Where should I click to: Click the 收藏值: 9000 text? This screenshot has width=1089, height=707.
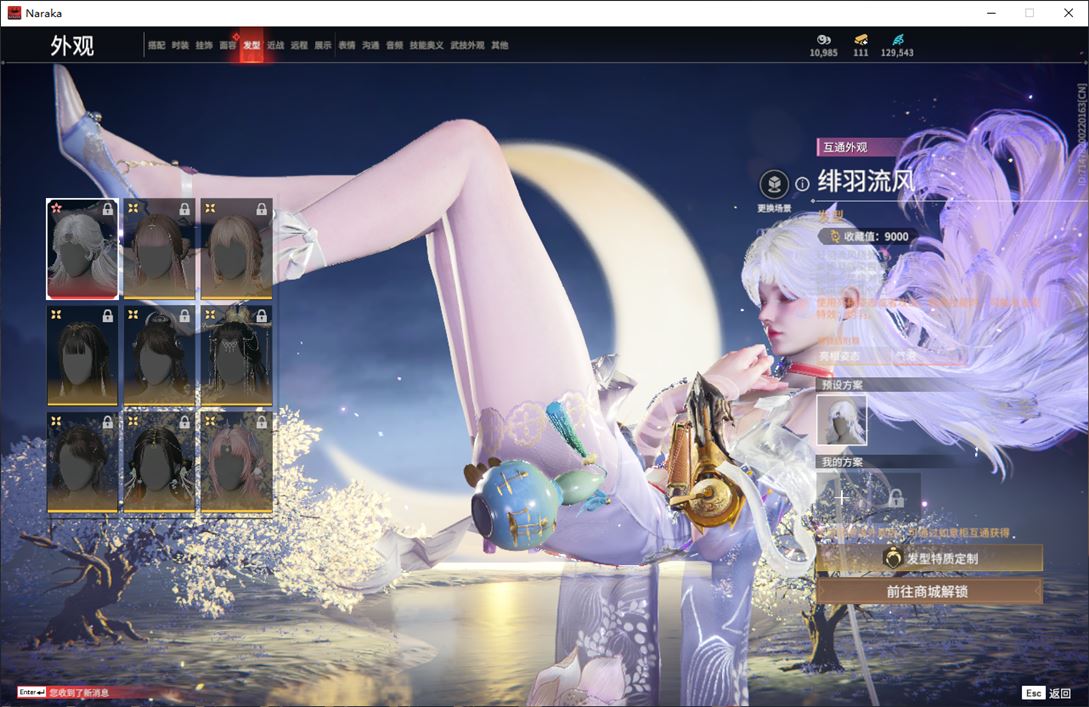pyautogui.click(x=876, y=237)
